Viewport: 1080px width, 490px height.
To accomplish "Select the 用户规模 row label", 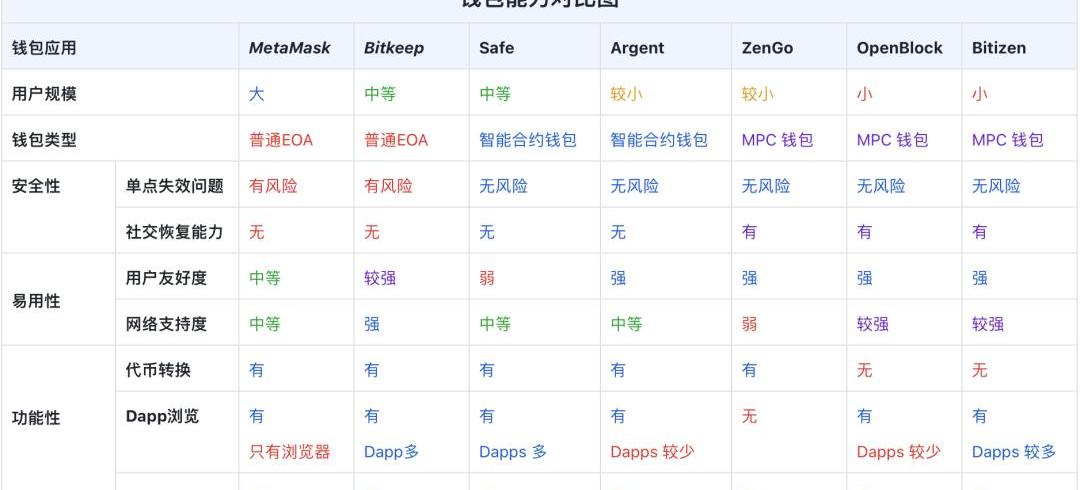I will tap(44, 94).
